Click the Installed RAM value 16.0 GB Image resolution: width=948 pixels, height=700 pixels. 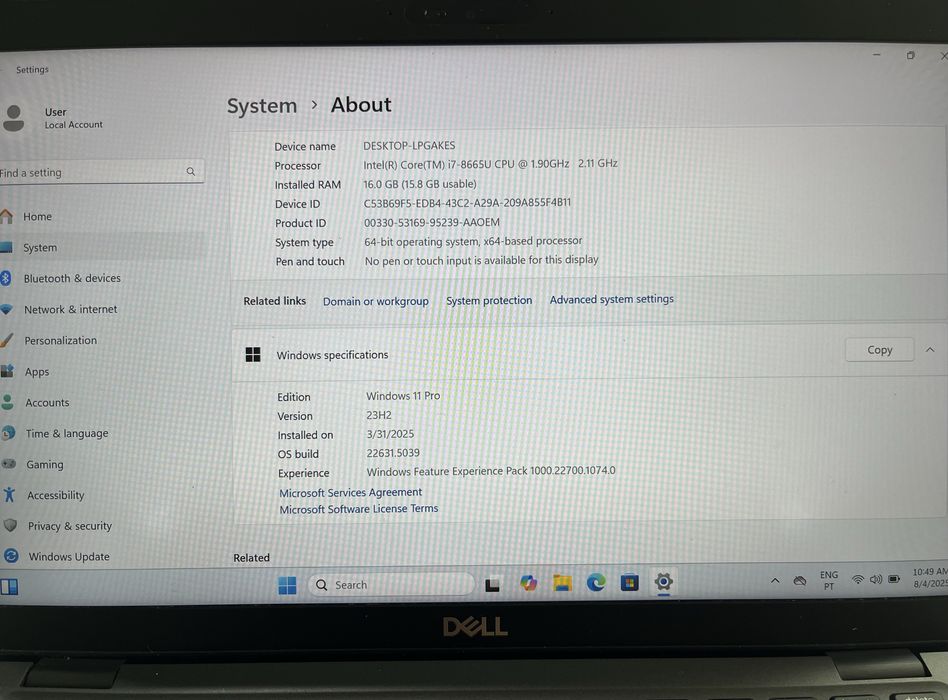coord(420,184)
